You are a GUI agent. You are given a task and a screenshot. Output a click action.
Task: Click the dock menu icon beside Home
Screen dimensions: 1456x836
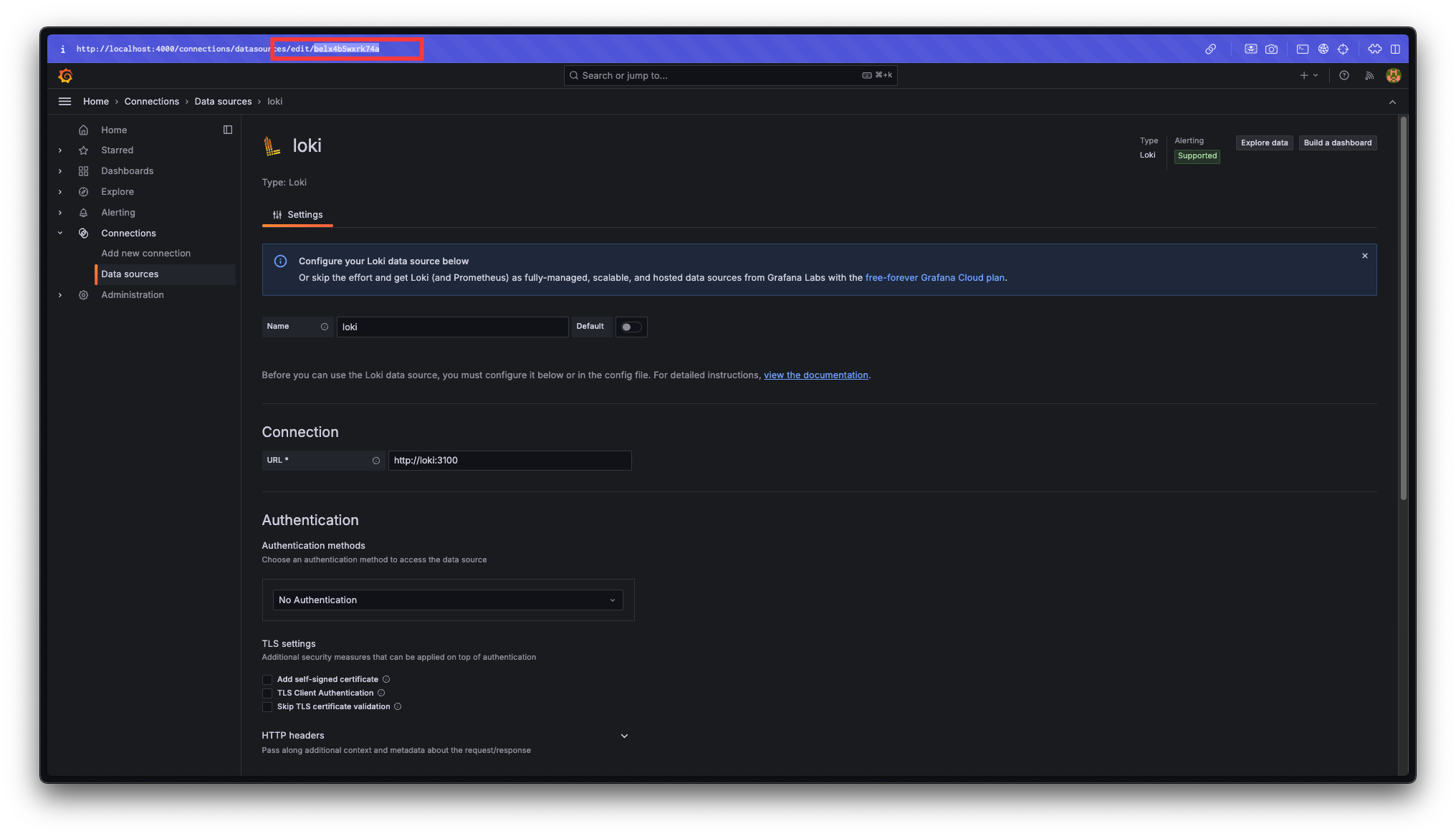tap(228, 130)
